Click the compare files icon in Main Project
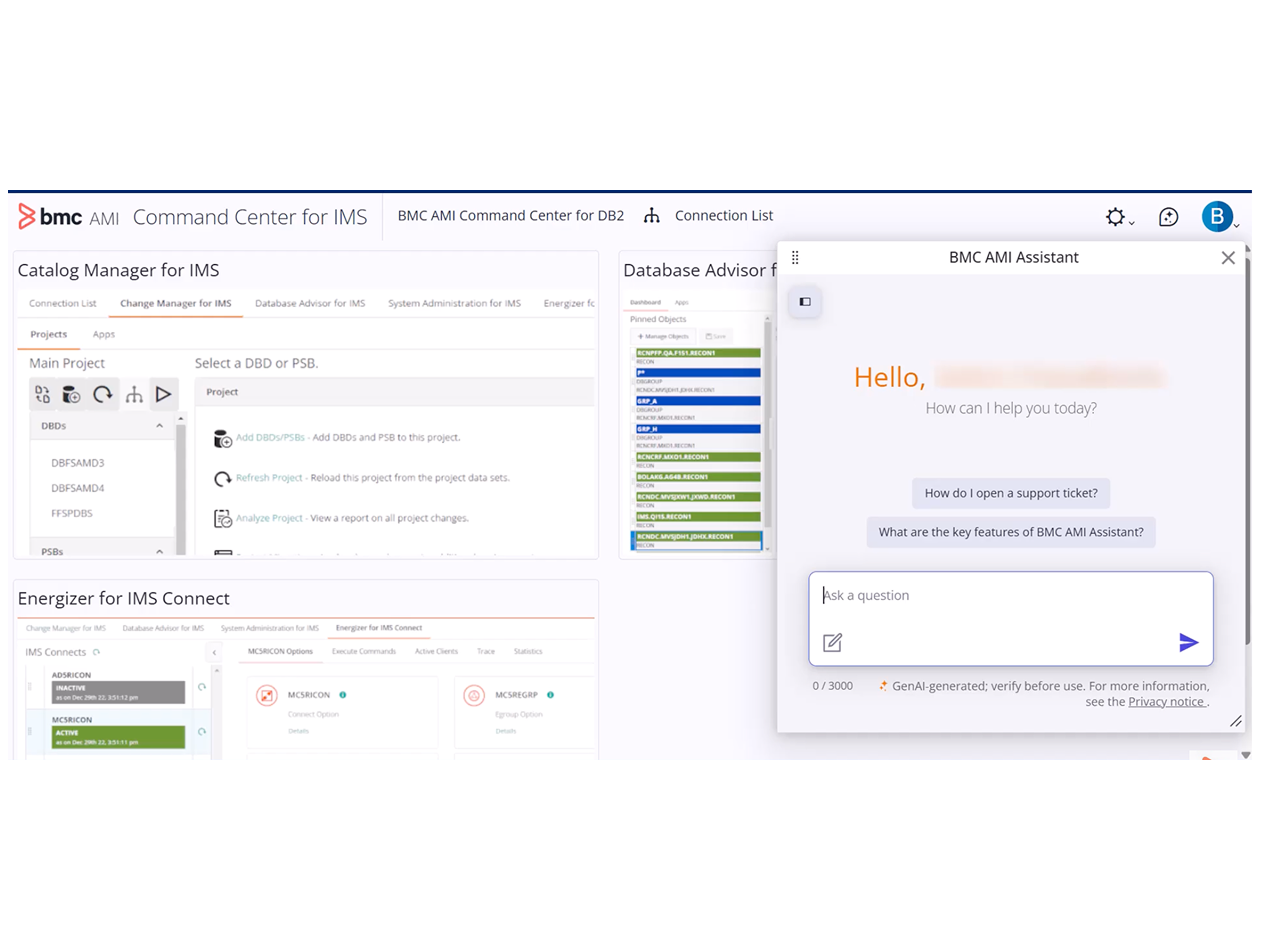Screen dimensions: 1262x952 click(43, 394)
